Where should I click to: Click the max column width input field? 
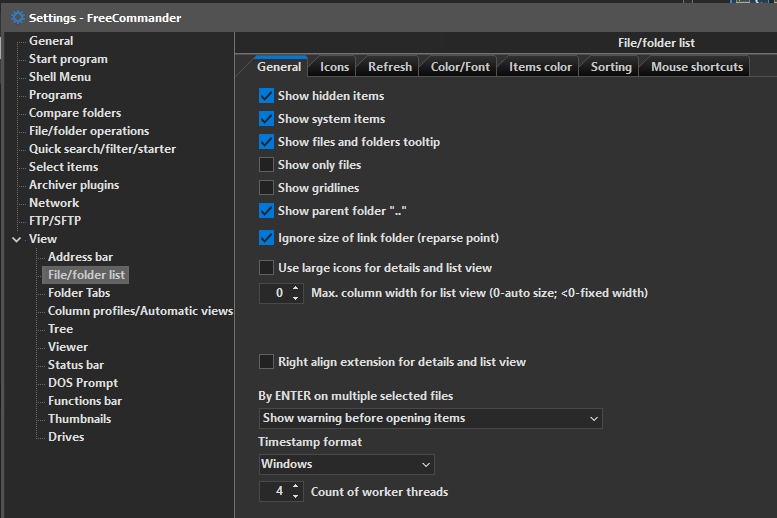pos(274,294)
